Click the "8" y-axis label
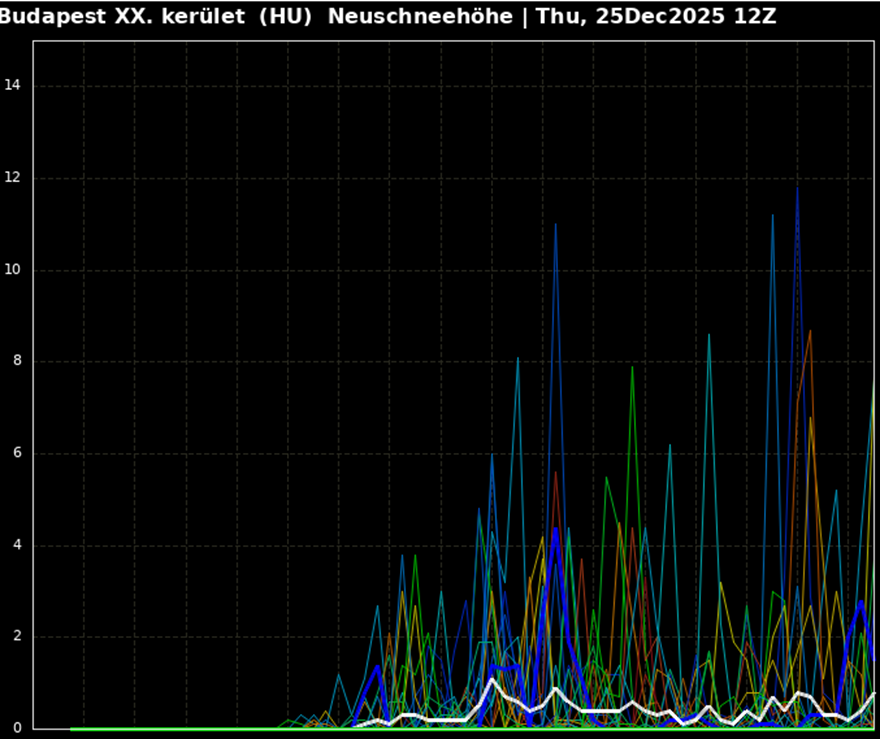The height and width of the screenshot is (739, 880). pos(16,362)
